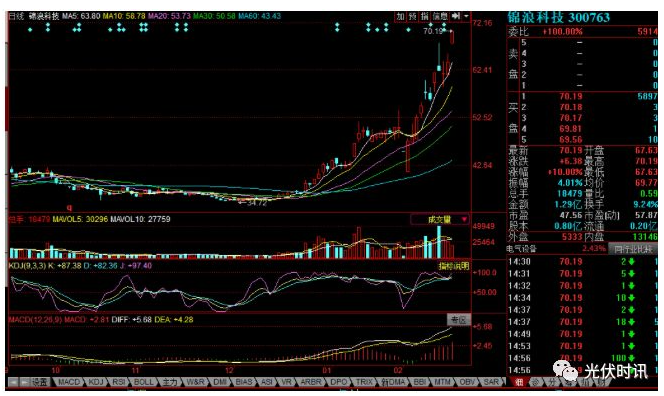This screenshot has height=396, width=664.
Task: Click the 预 toolbar button
Action: pyautogui.click(x=412, y=16)
